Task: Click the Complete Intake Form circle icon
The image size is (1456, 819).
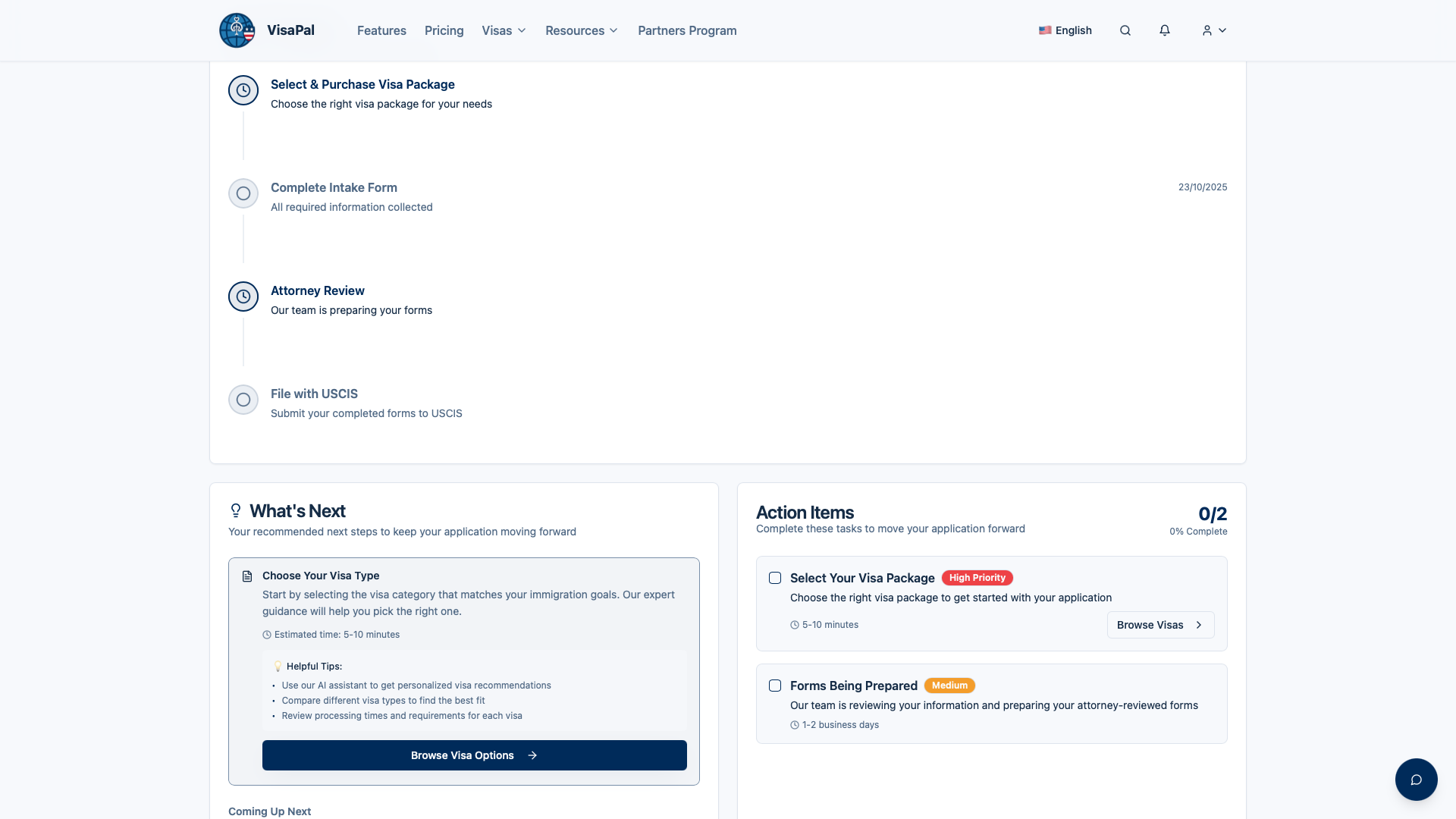Action: click(x=243, y=193)
